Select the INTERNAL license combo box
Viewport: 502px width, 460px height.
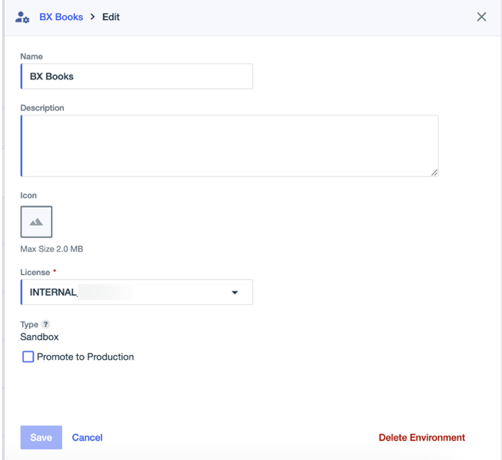pyautogui.click(x=137, y=292)
